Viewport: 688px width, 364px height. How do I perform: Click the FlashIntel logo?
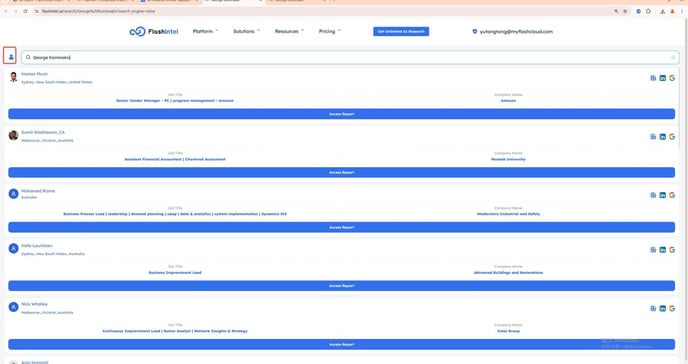coord(154,32)
